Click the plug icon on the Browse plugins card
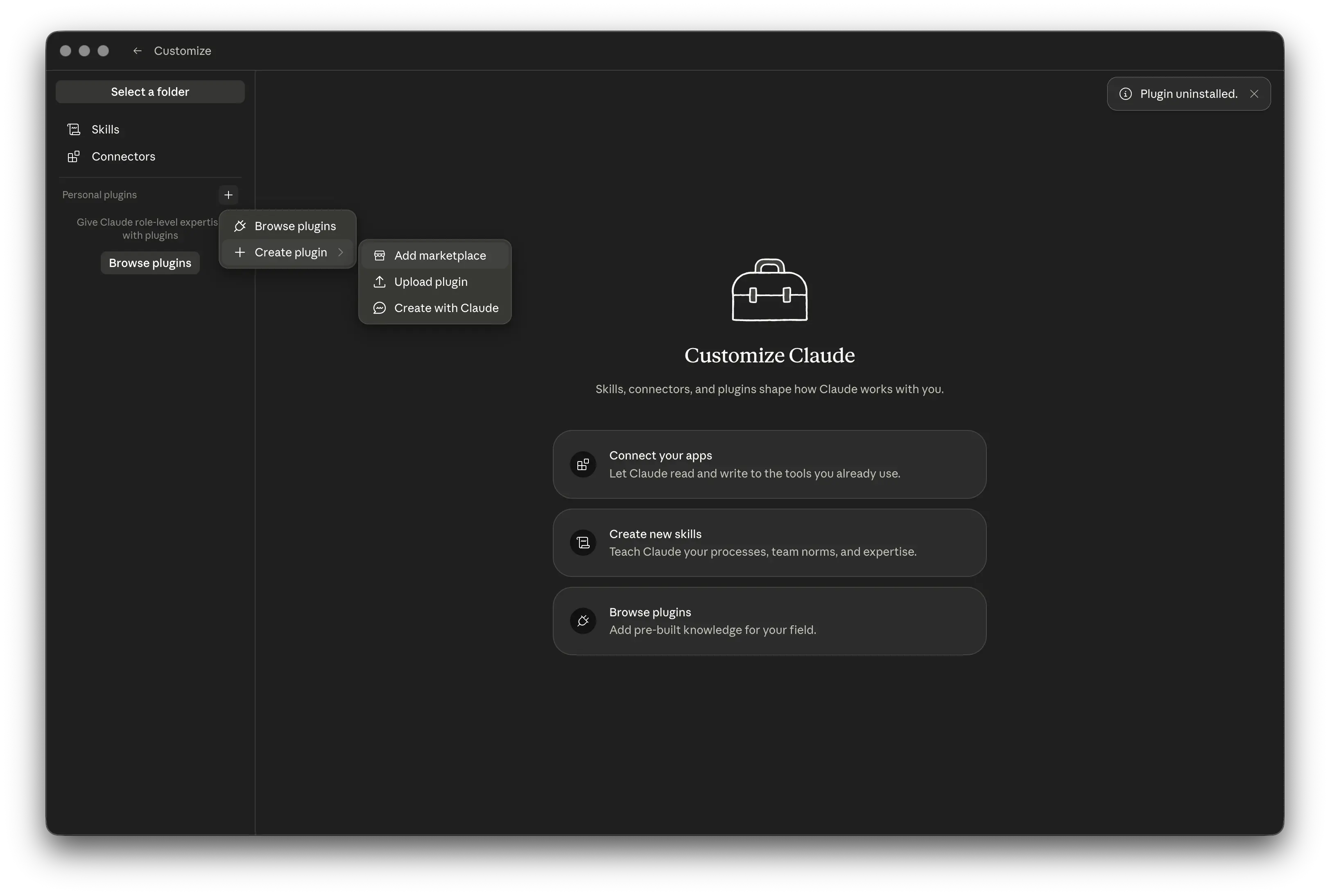The image size is (1330, 896). point(583,621)
